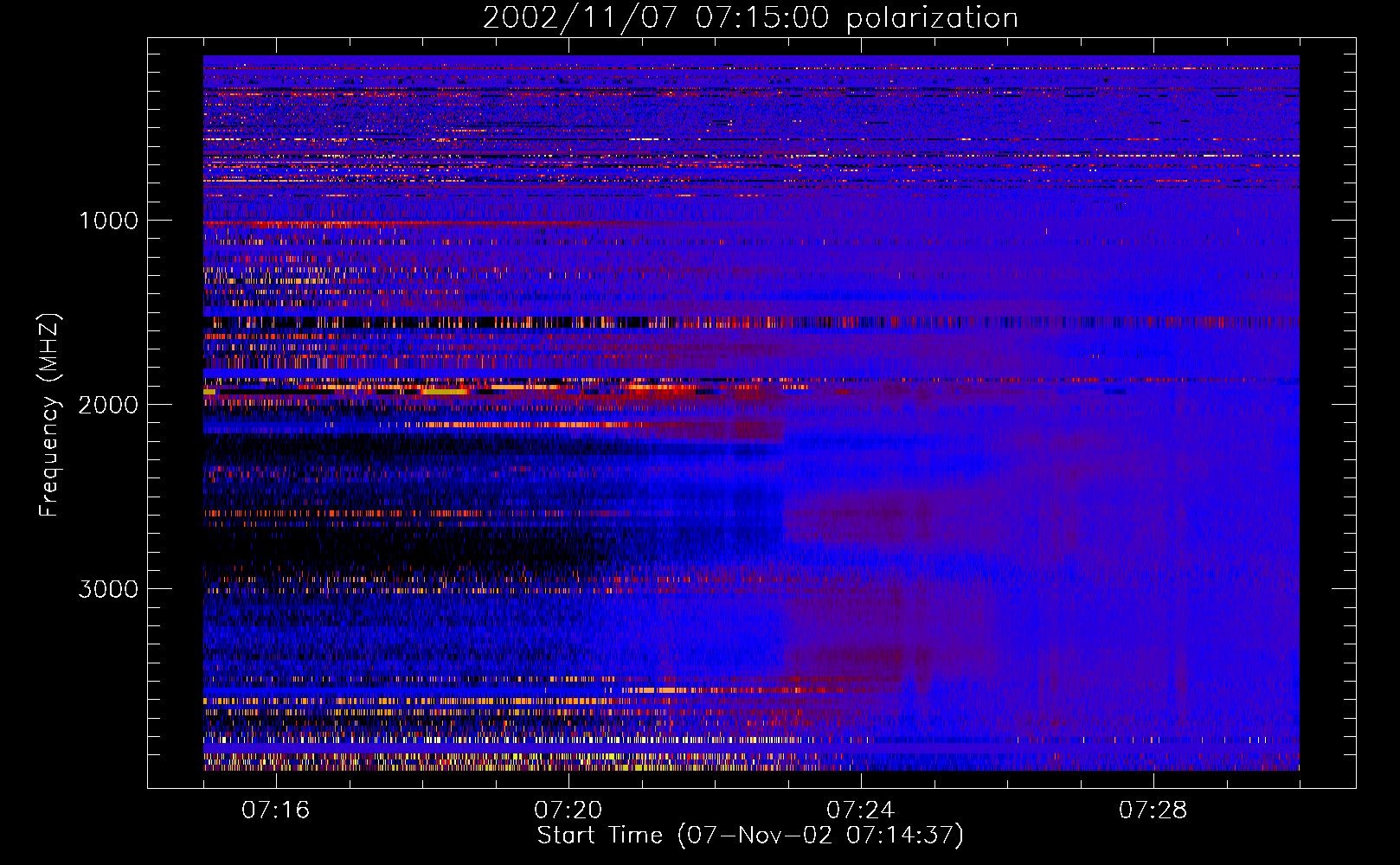Click the 3000 frequency tick label
Screen dimensions: 1400x865
pos(108,589)
